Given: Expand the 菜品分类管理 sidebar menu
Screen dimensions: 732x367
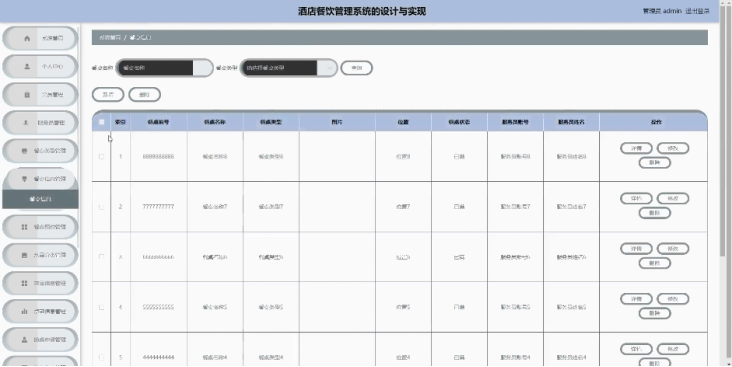Looking at the screenshot, I should point(40,255).
